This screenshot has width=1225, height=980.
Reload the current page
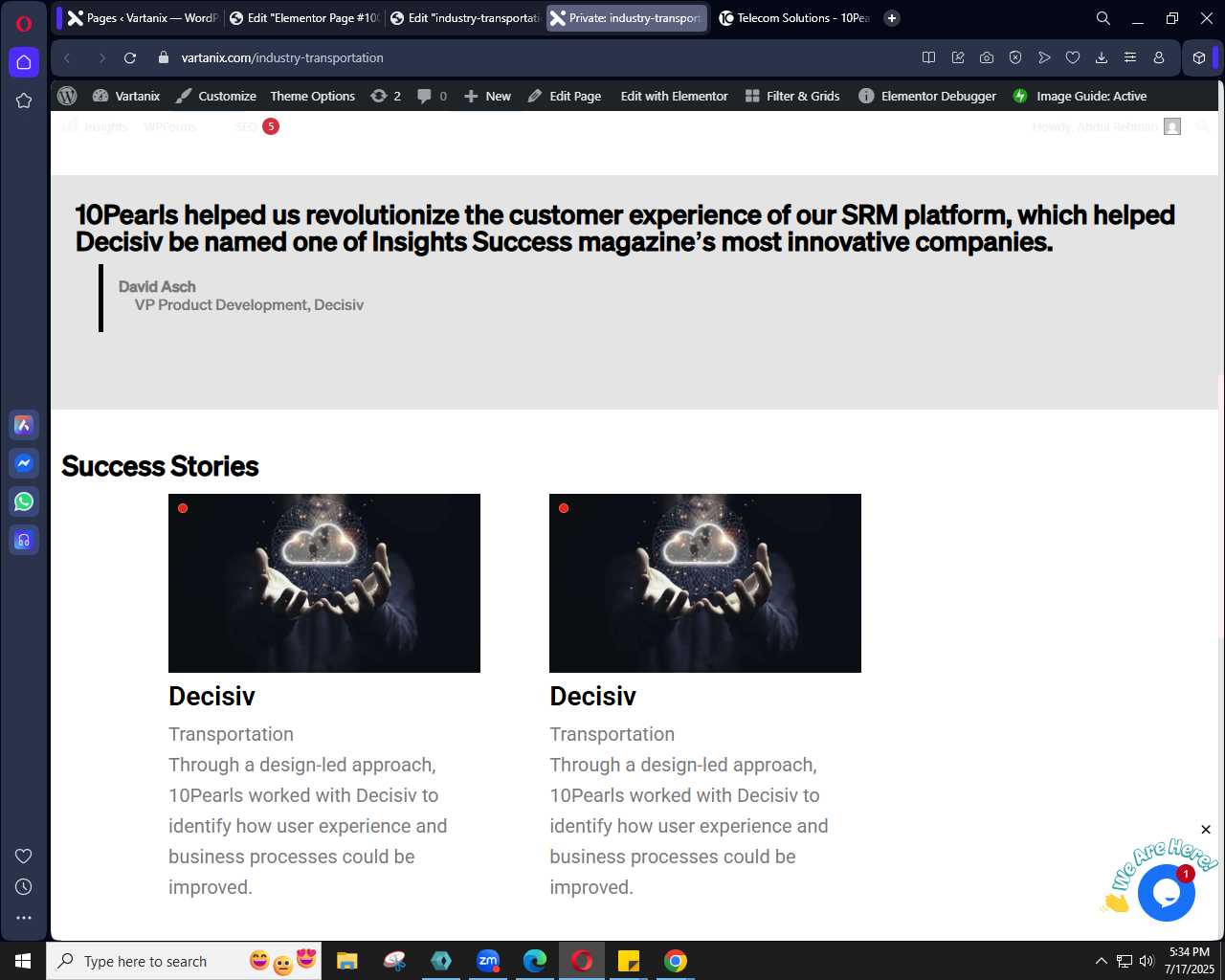(x=130, y=57)
